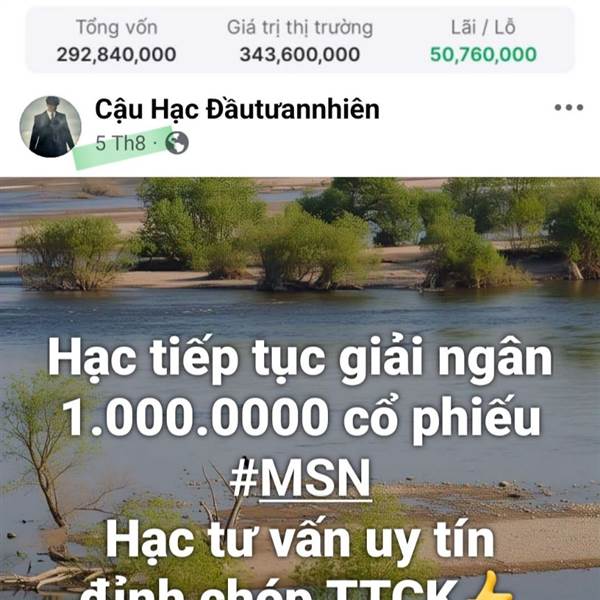
Task: Select Giá trị thị trường amount 343,600,000
Action: click(x=300, y=54)
